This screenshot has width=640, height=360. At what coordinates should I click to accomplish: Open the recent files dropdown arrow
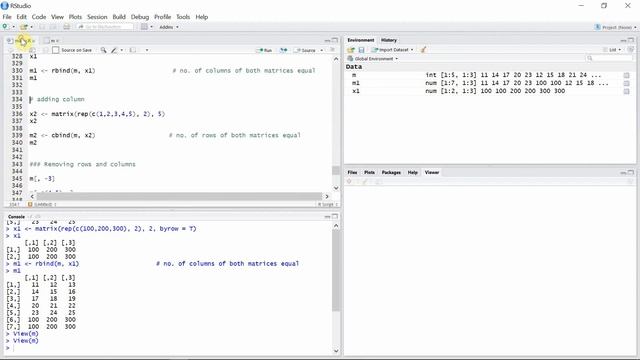click(31, 27)
